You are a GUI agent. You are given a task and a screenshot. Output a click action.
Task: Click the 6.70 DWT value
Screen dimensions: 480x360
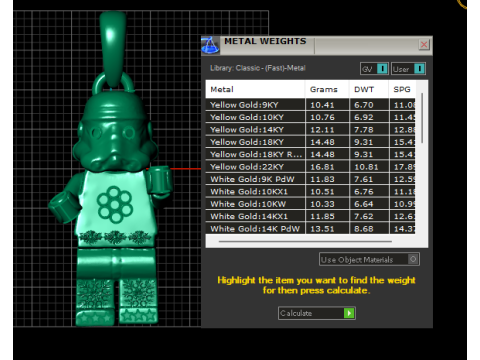[x=364, y=105]
